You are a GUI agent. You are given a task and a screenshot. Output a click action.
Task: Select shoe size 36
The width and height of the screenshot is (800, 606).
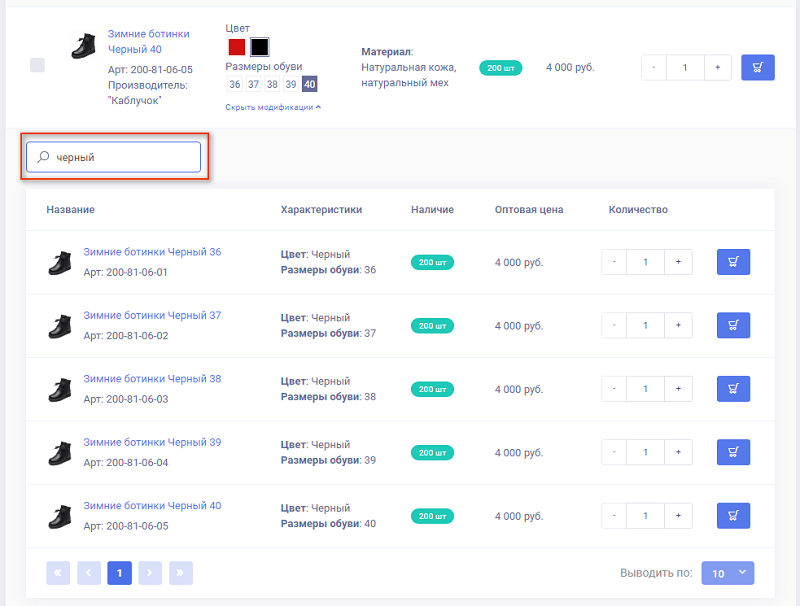click(235, 84)
